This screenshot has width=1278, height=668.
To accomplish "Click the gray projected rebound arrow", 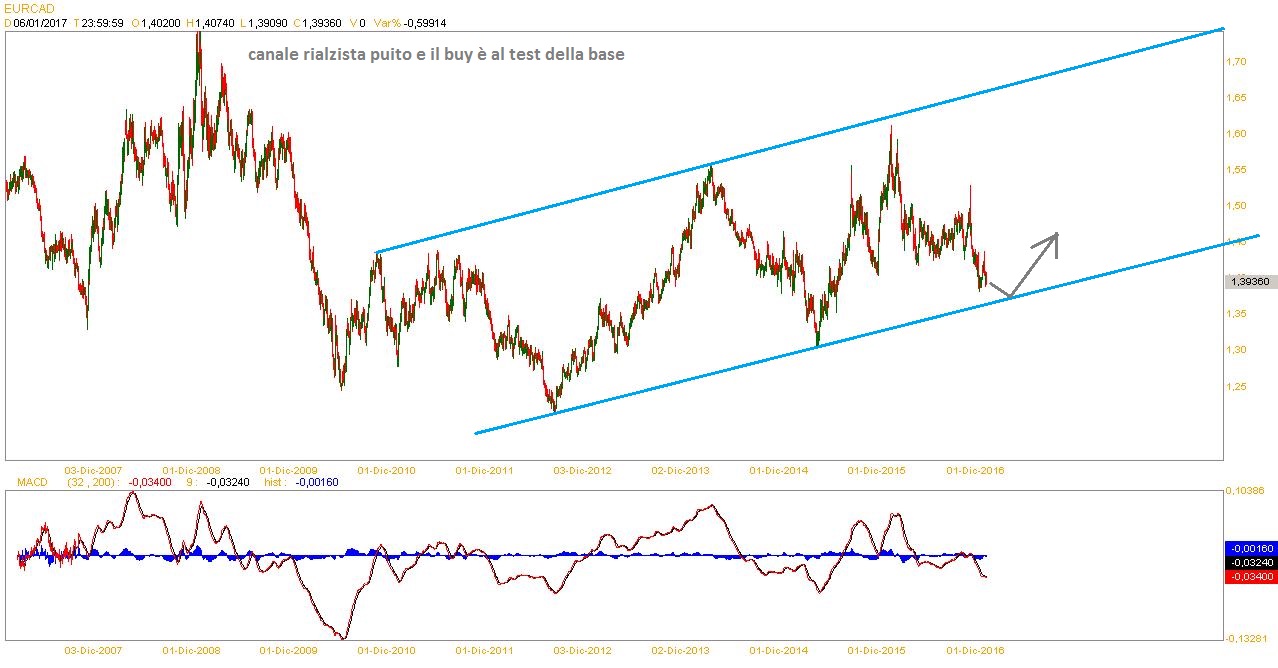I will [x=1035, y=262].
